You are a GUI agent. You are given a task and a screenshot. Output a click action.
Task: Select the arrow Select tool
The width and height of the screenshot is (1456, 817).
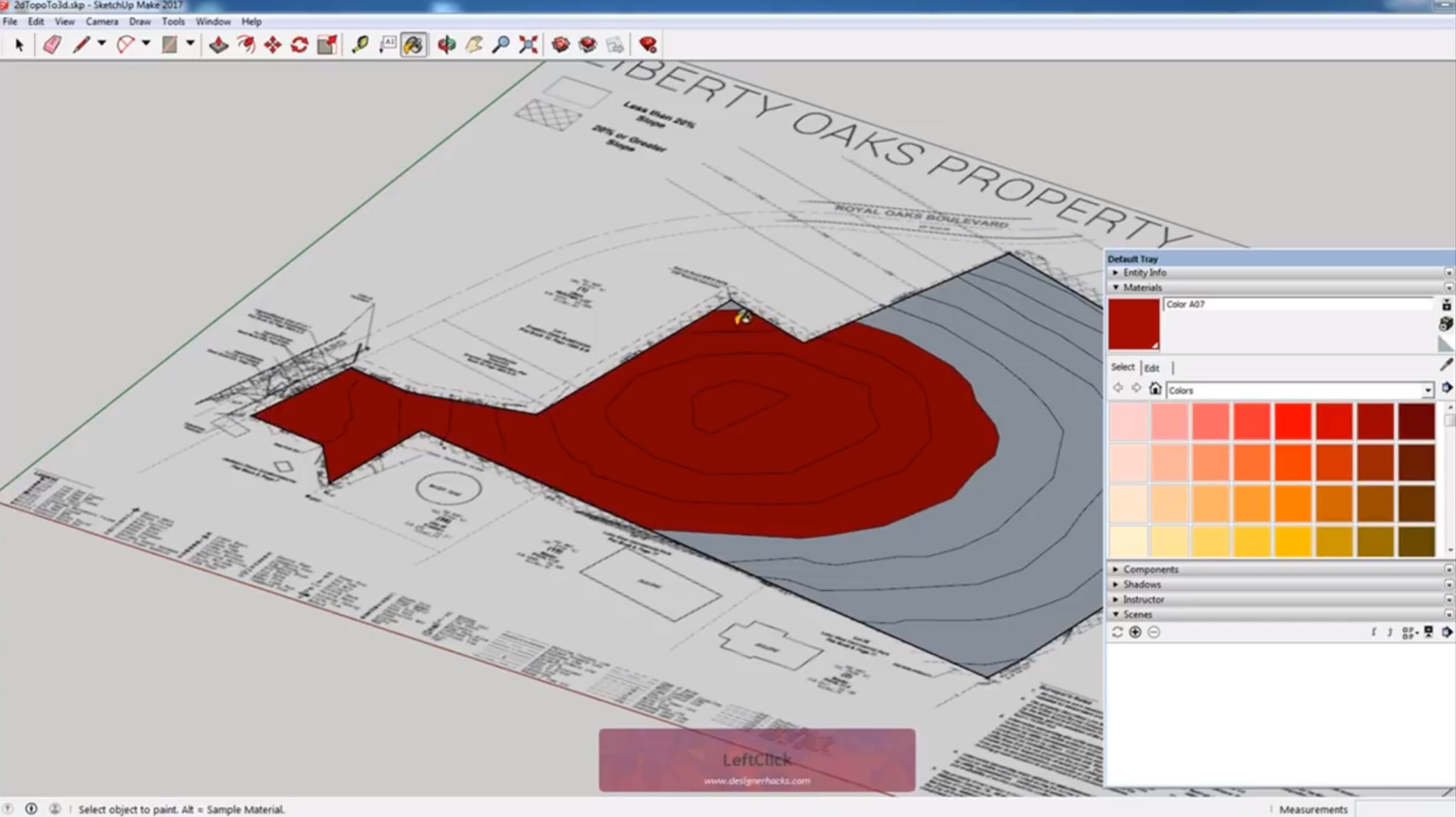click(x=19, y=45)
